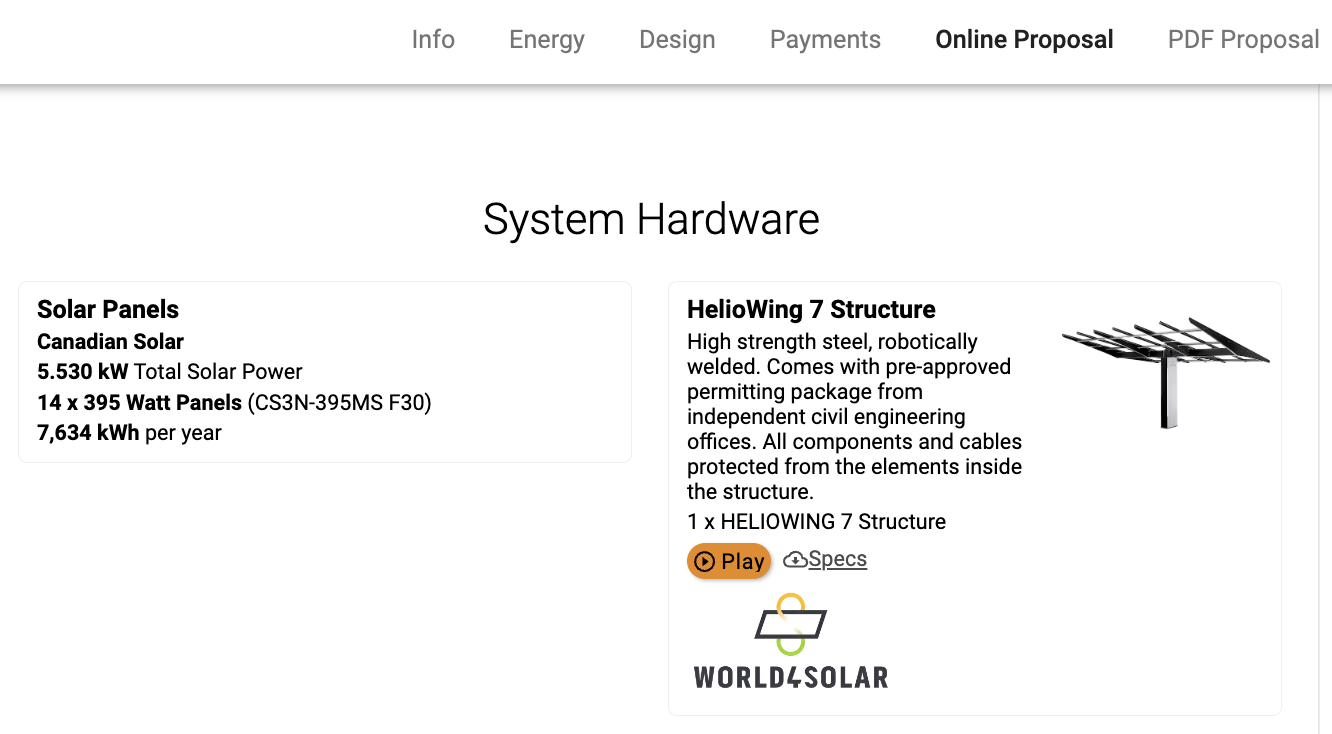Navigate to the Design section
Screen dimensions: 1332x734
[677, 39]
